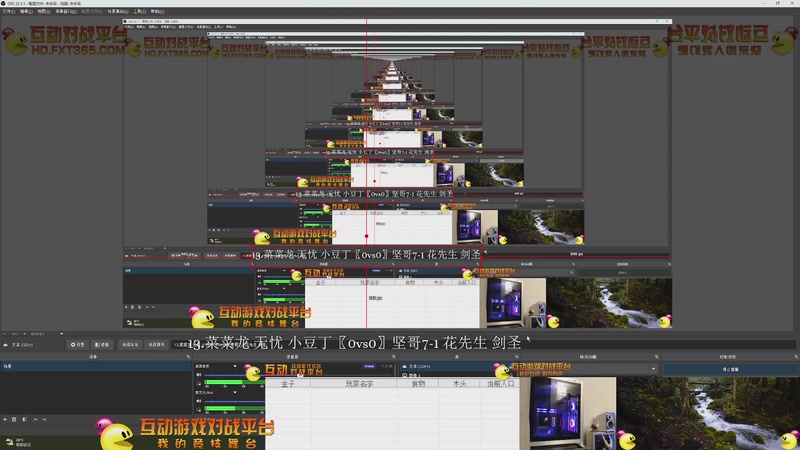The width and height of the screenshot is (800, 450).
Task: Float the 来源 dock using its header icon
Action: (x=516, y=357)
